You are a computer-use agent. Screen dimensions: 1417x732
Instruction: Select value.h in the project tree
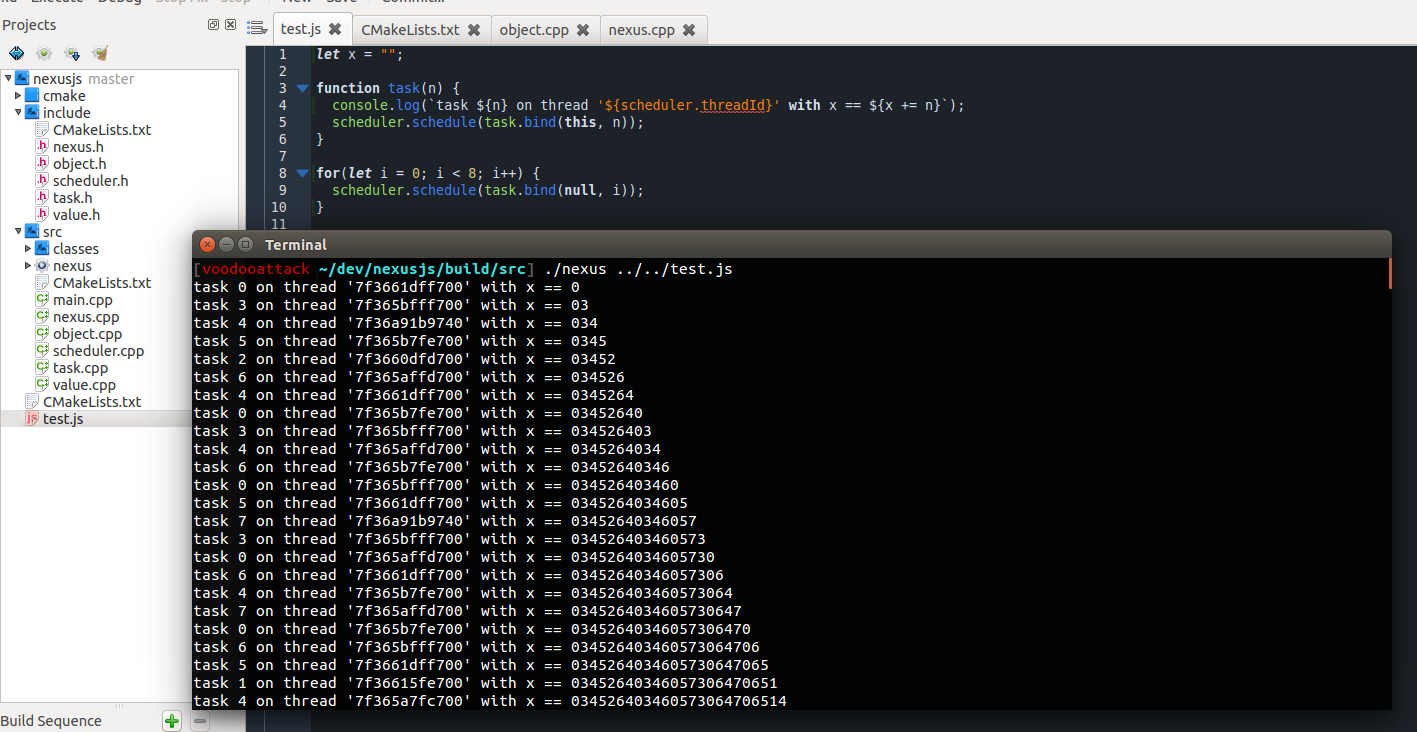(77, 215)
